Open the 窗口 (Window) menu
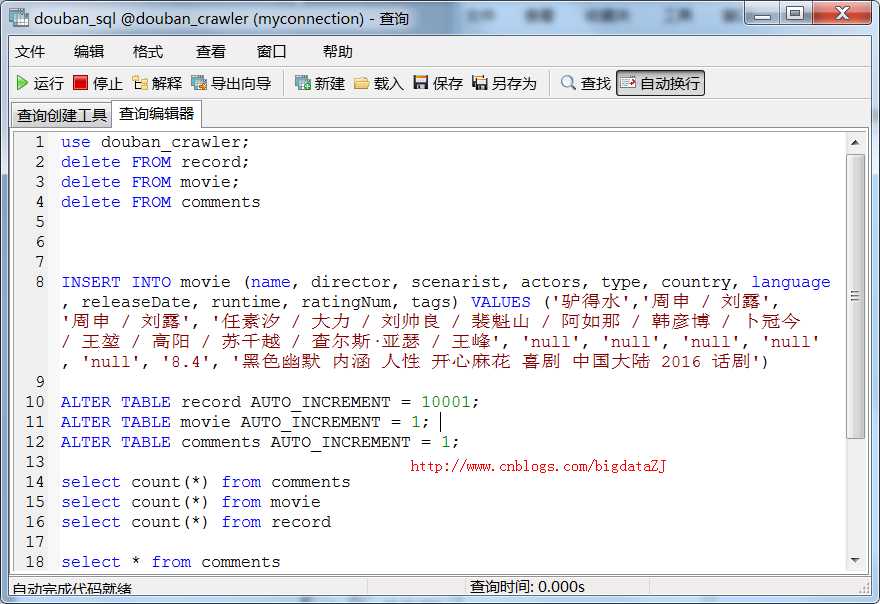The width and height of the screenshot is (880, 604). coord(272,52)
